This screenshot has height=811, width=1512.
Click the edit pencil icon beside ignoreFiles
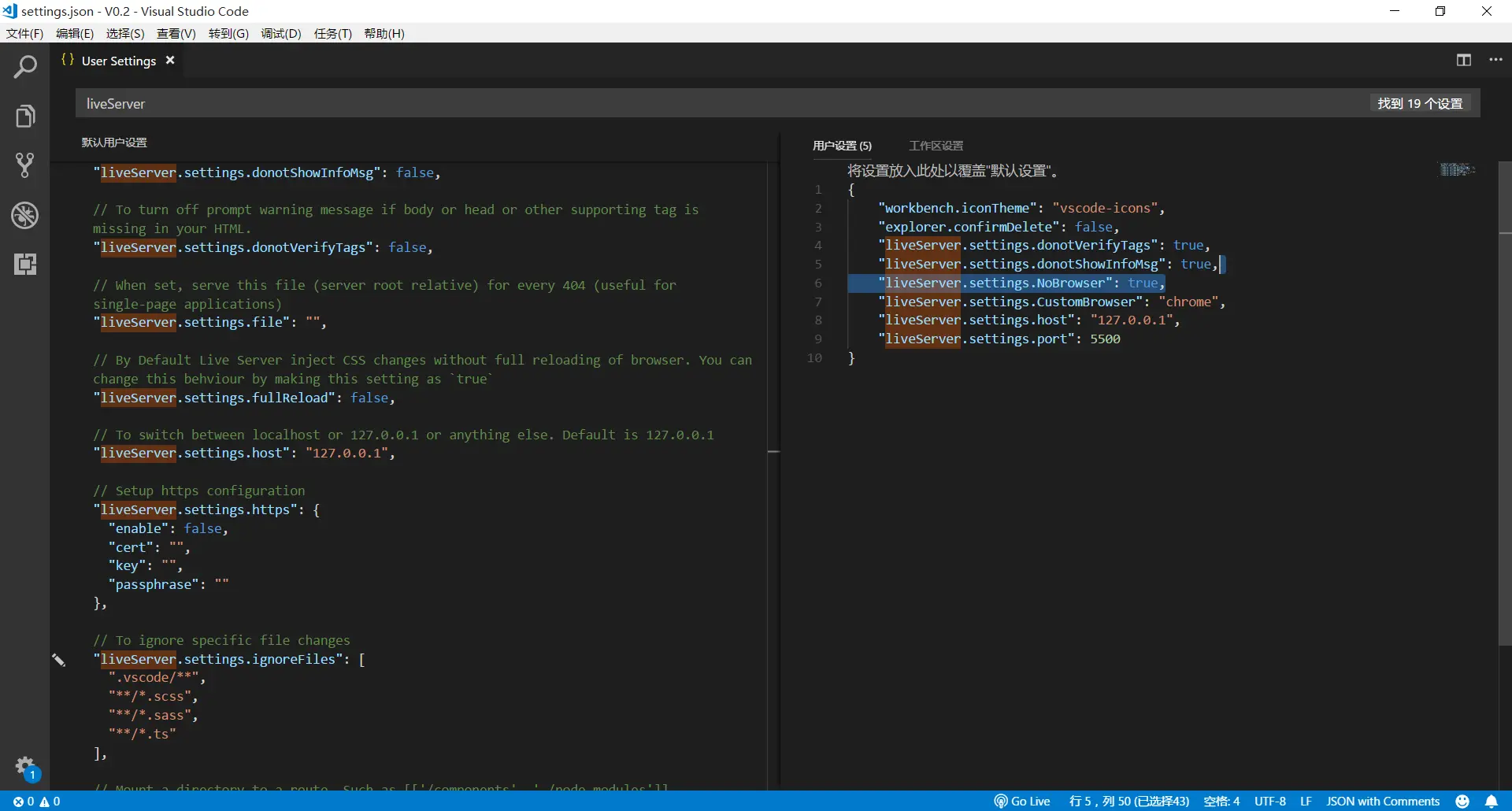59,660
